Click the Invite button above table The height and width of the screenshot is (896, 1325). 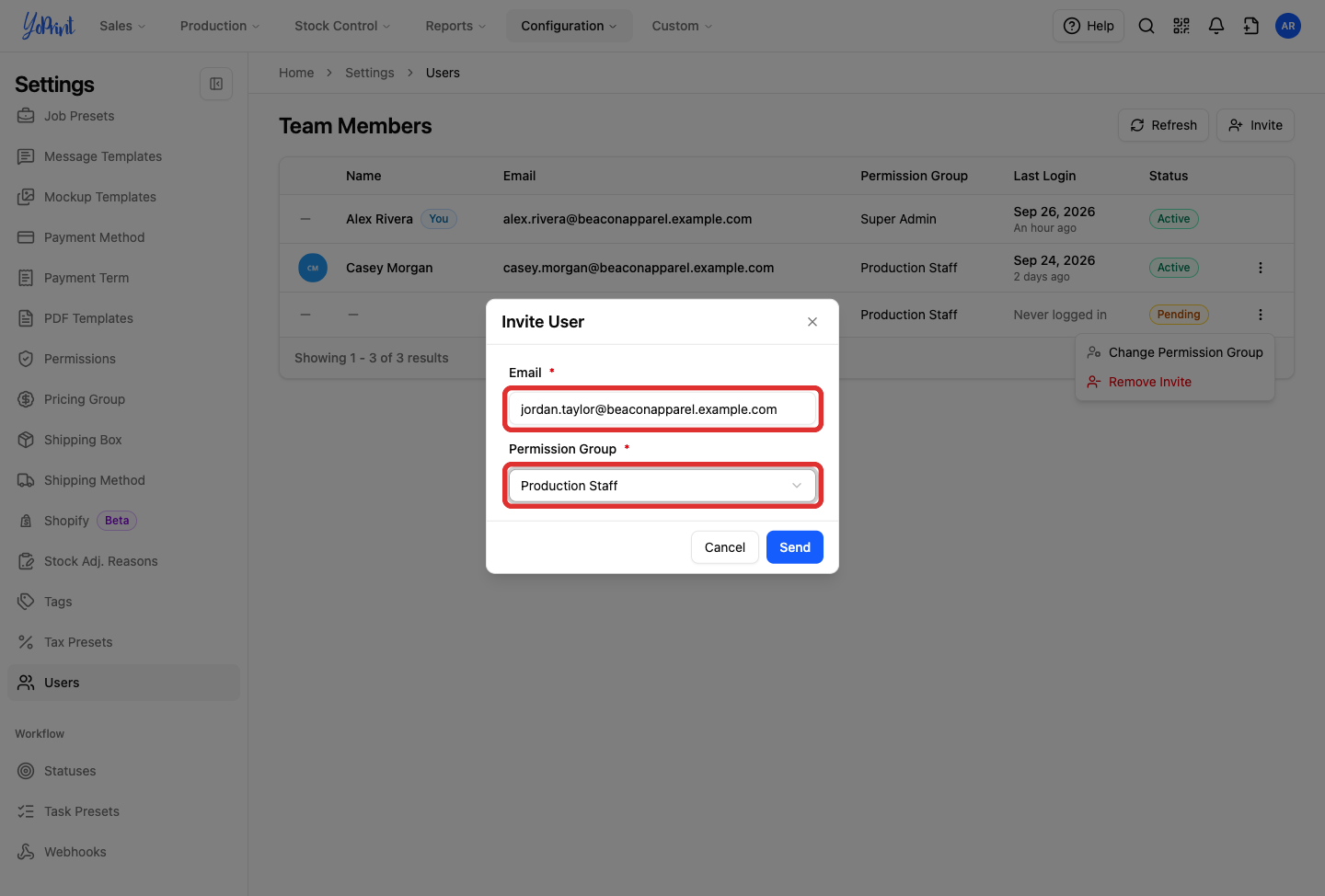pos(1255,125)
